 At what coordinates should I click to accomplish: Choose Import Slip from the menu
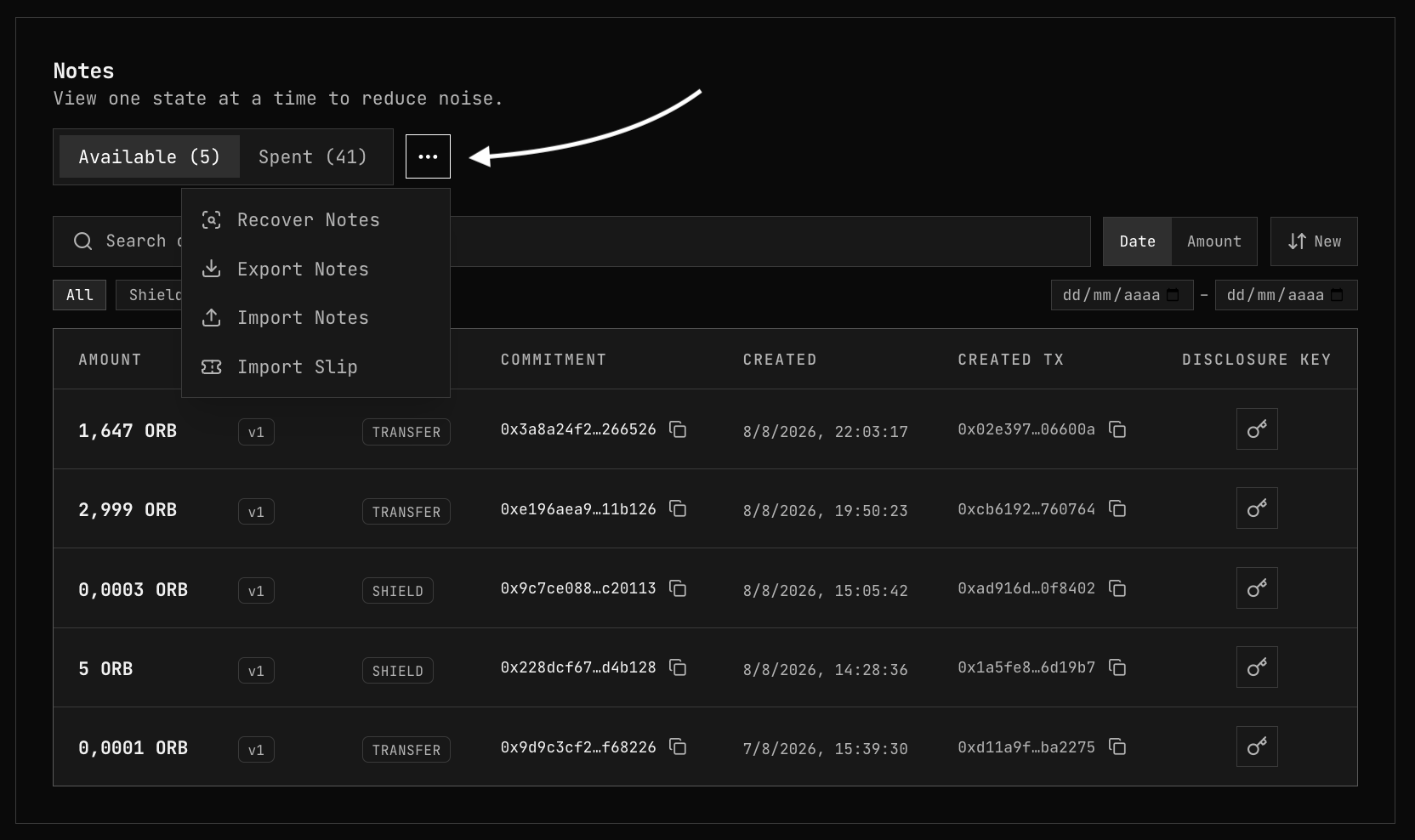(315, 367)
